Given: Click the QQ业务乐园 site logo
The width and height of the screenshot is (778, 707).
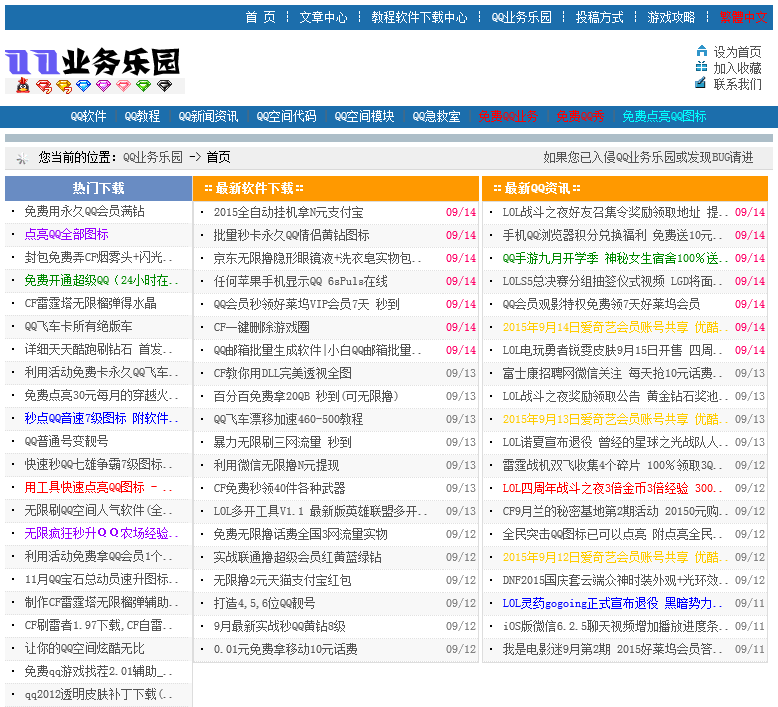Looking at the screenshot, I should coord(94,63).
